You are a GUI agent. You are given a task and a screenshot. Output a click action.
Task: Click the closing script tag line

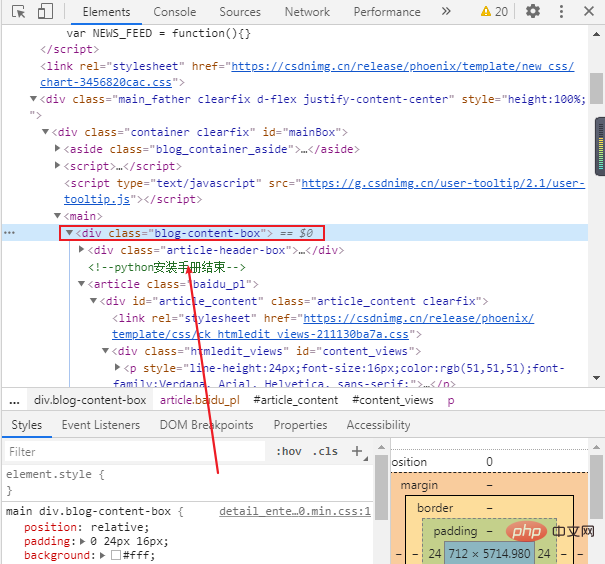(x=70, y=49)
